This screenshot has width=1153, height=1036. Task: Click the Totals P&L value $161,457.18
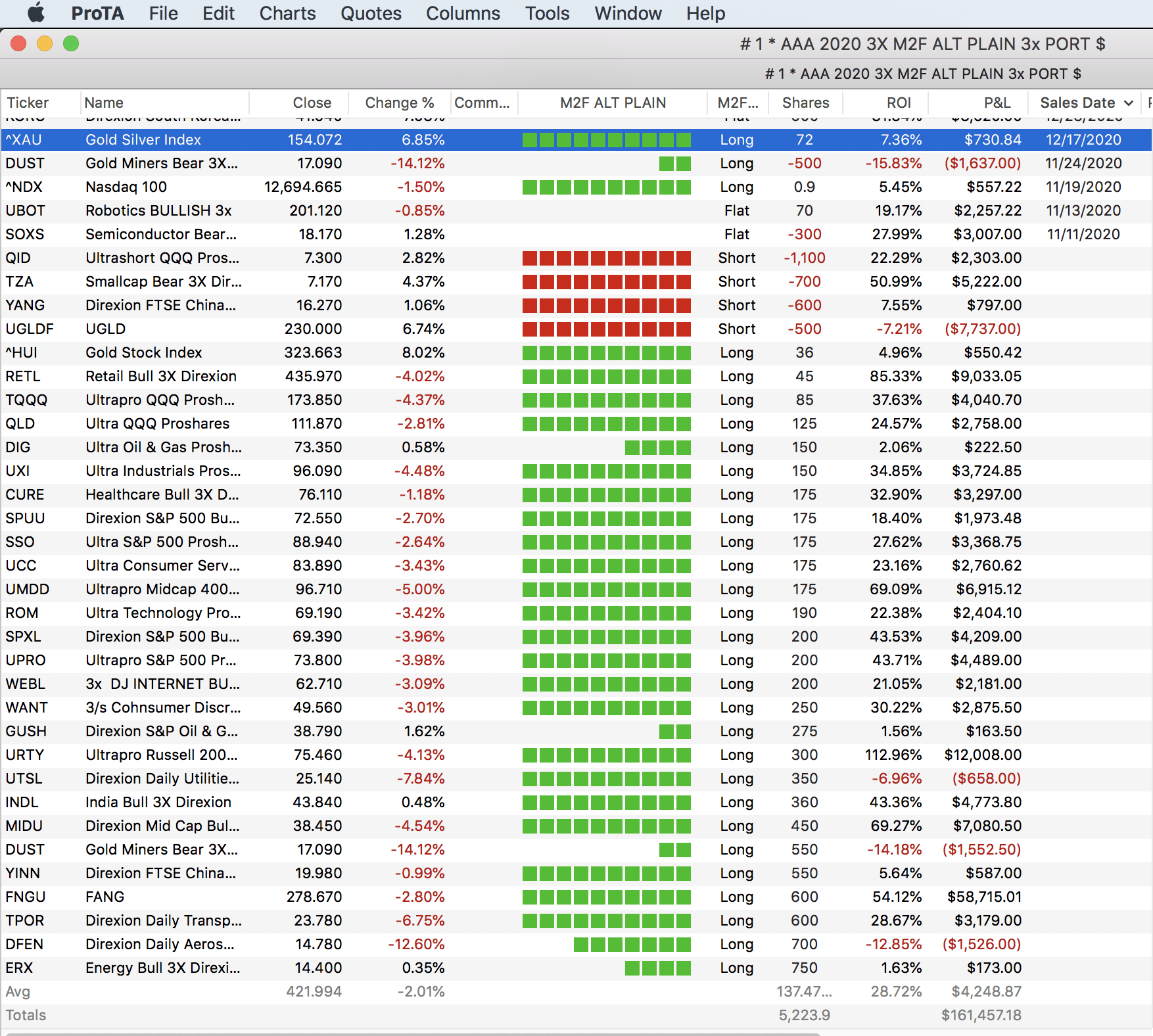[x=981, y=1015]
